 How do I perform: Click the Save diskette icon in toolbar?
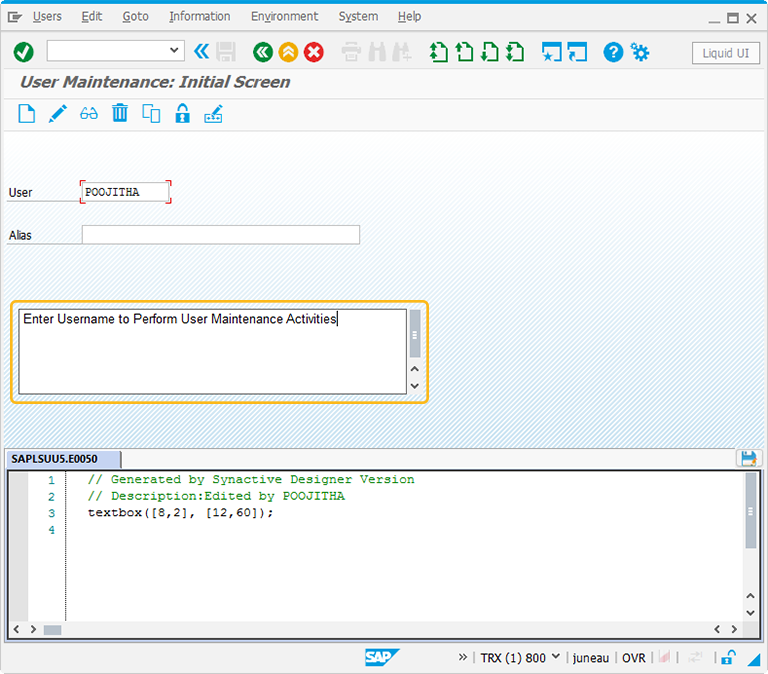pos(226,51)
